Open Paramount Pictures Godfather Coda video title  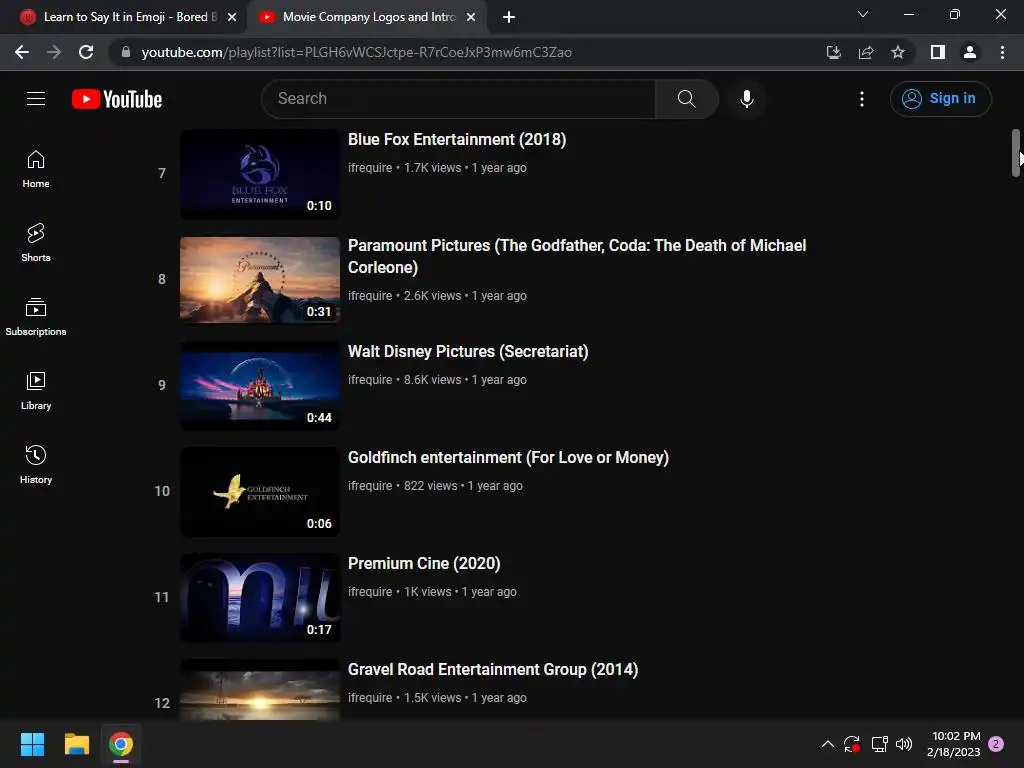(x=577, y=256)
